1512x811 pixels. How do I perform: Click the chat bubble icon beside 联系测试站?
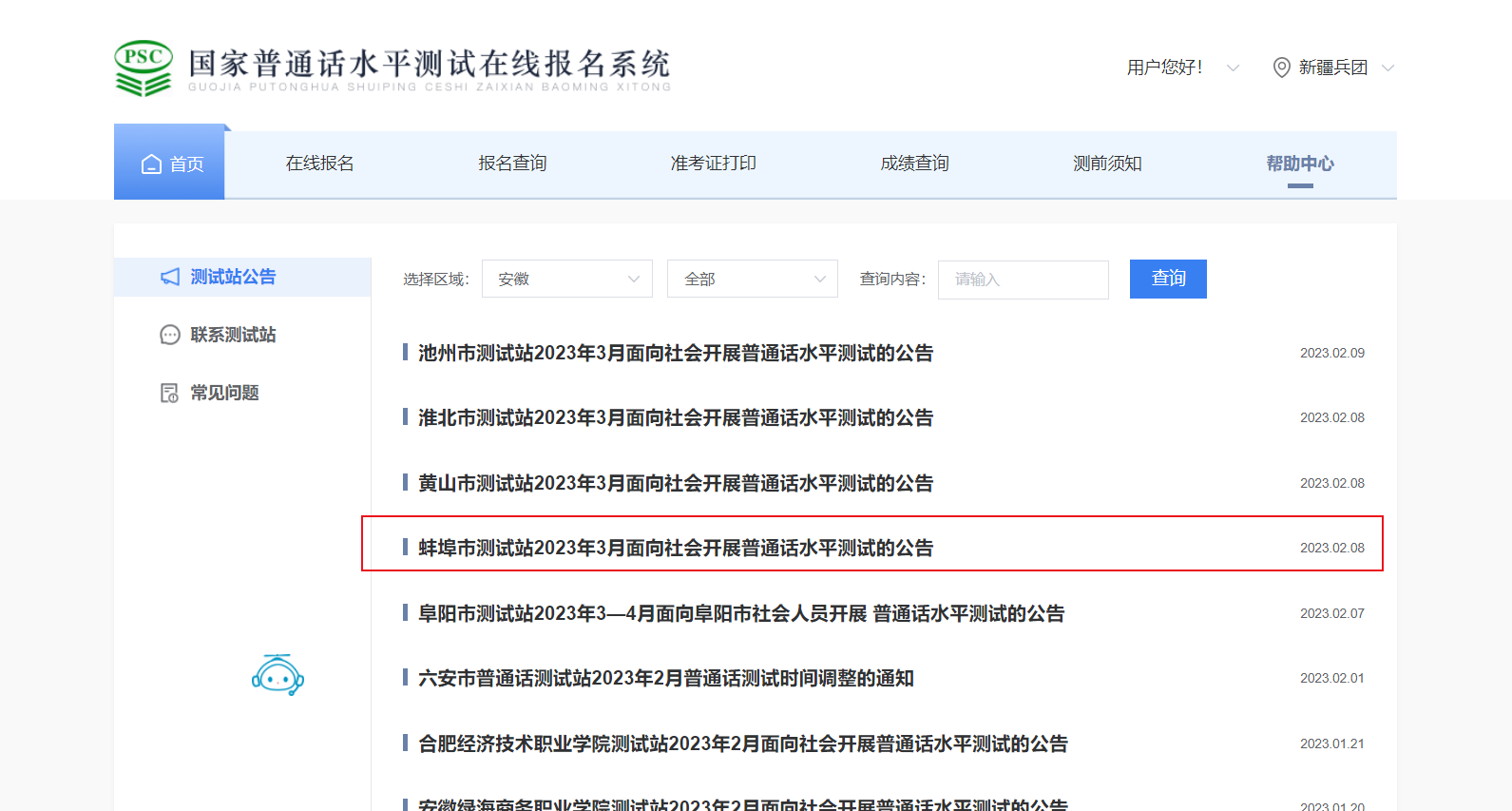pyautogui.click(x=170, y=335)
